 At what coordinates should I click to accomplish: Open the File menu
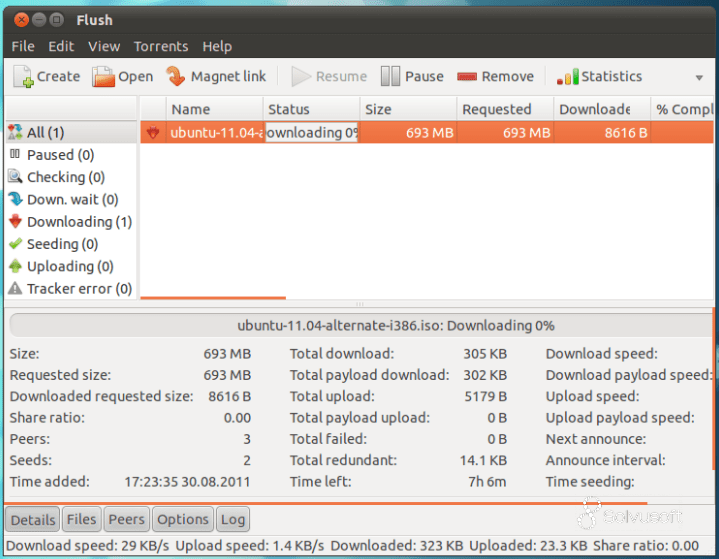(23, 46)
